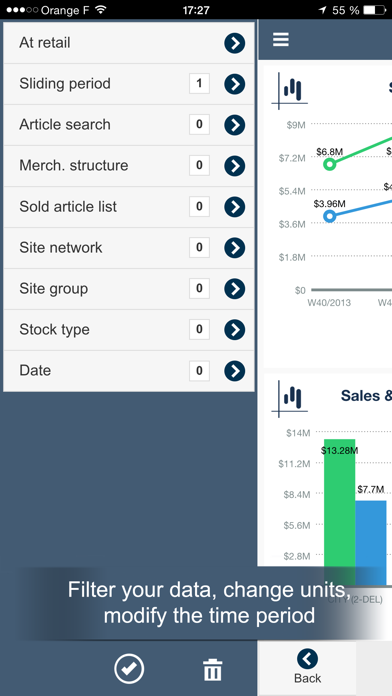This screenshot has height=696, width=392.
Task: Tap the W40/2013 axis label
Action: click(329, 303)
